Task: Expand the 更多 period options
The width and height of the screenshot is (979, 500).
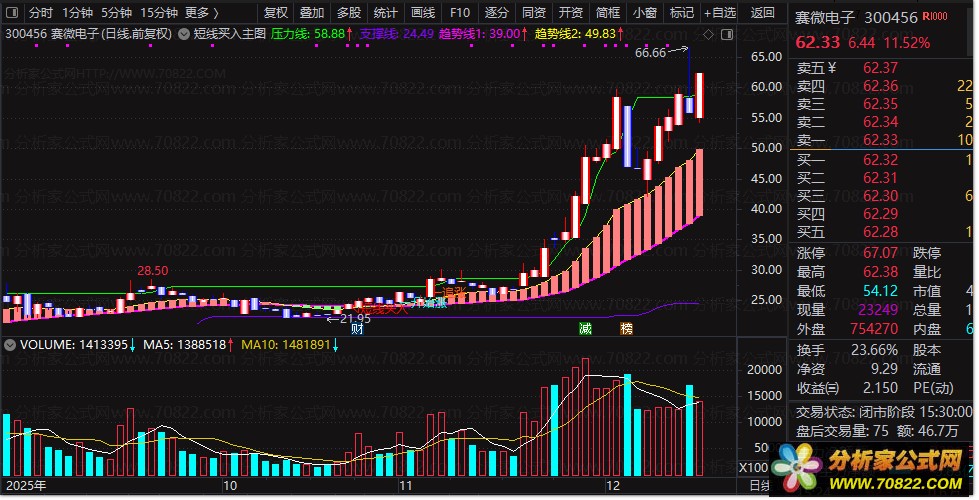Action: [x=202, y=12]
